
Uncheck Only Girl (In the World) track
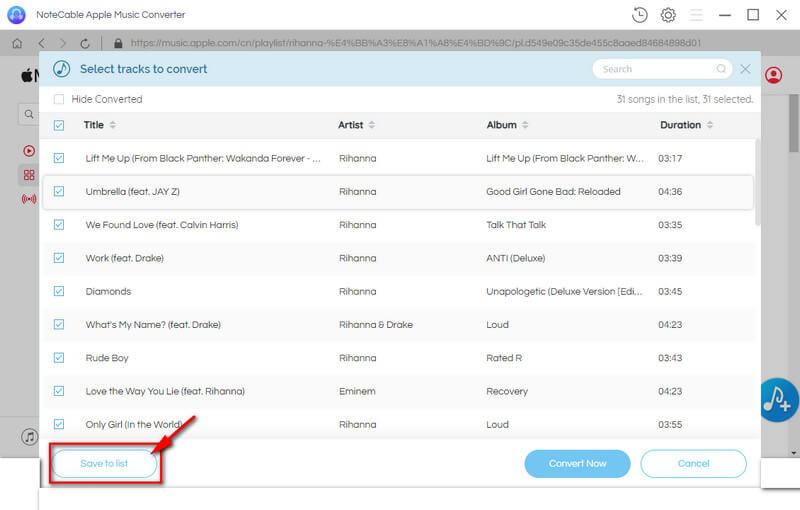59,424
